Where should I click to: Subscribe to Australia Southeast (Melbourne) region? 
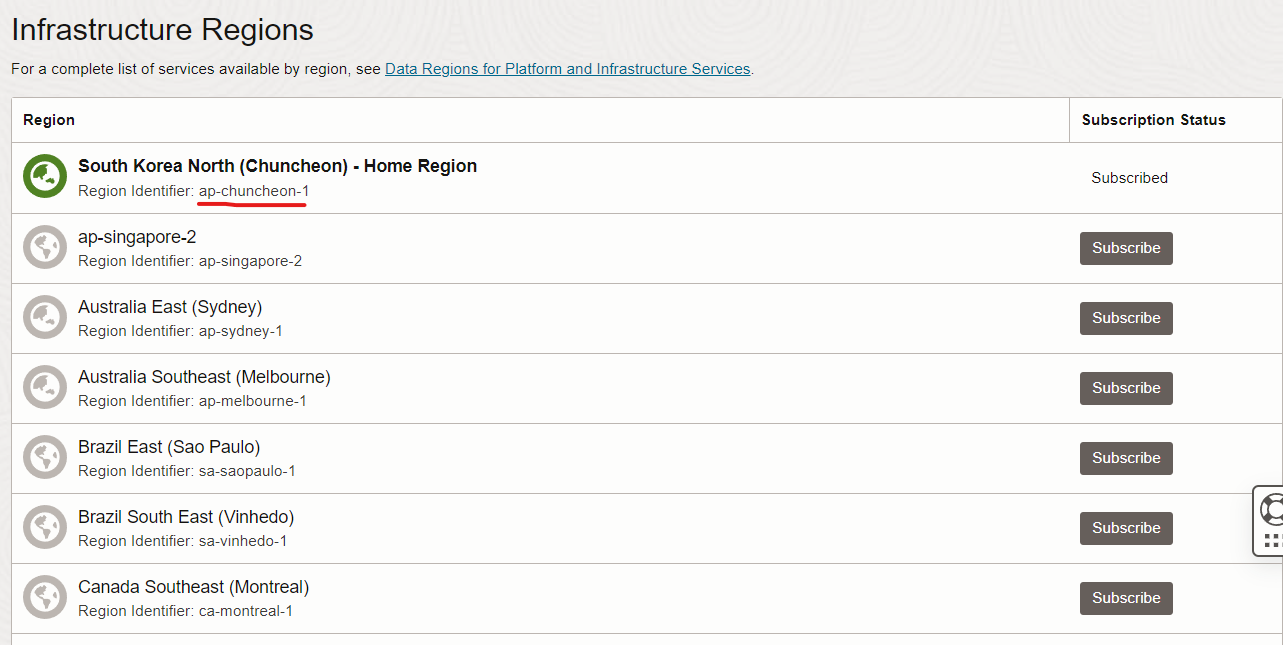[1126, 388]
